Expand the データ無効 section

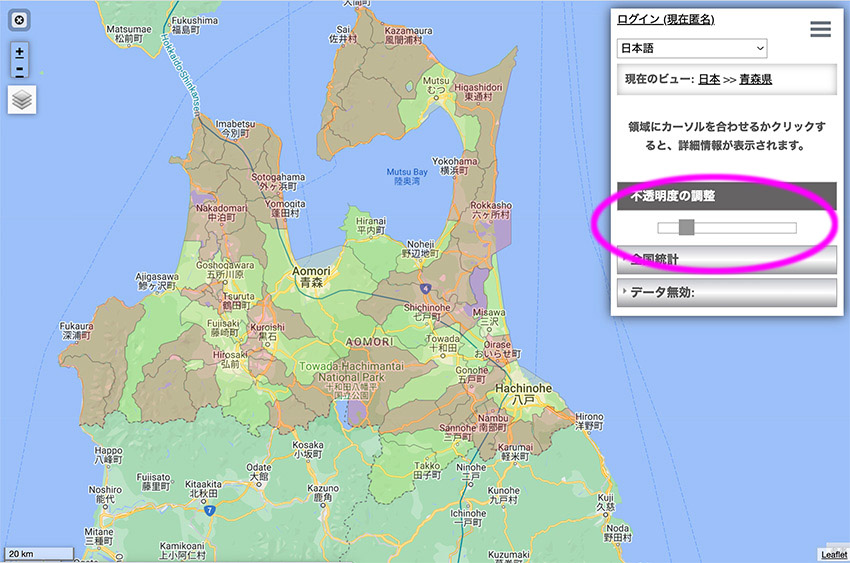727,292
